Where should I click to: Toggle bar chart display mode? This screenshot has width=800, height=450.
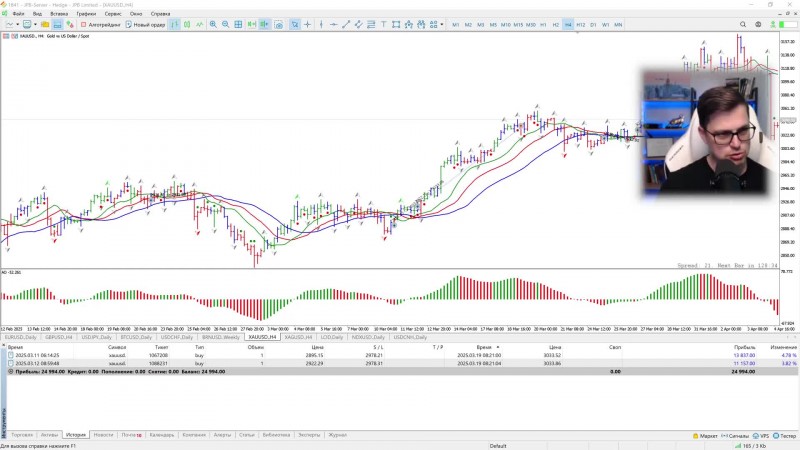coord(174,24)
